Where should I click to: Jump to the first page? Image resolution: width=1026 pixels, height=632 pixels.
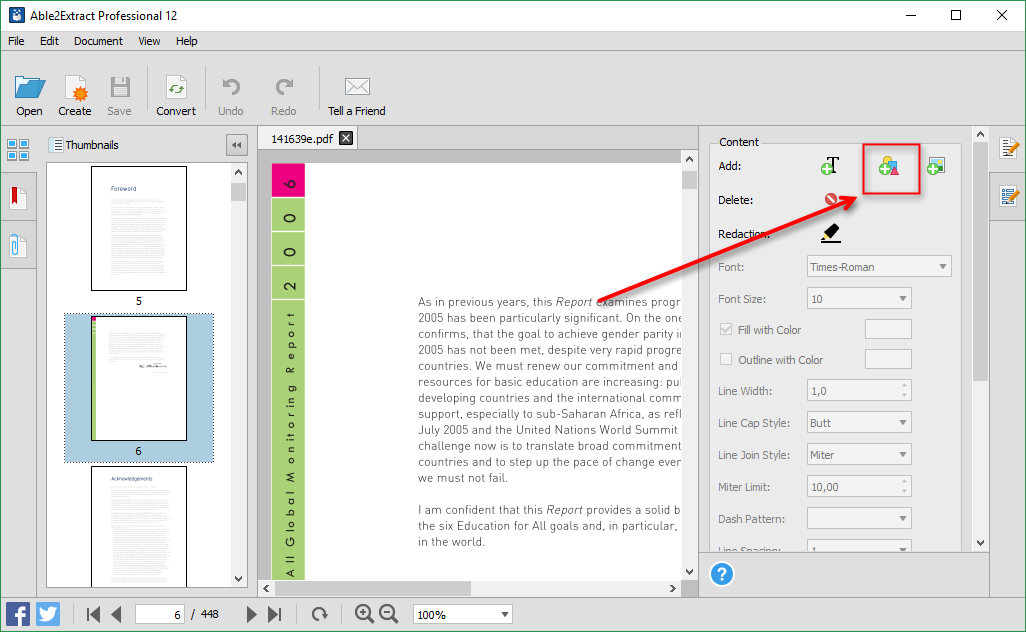point(94,614)
